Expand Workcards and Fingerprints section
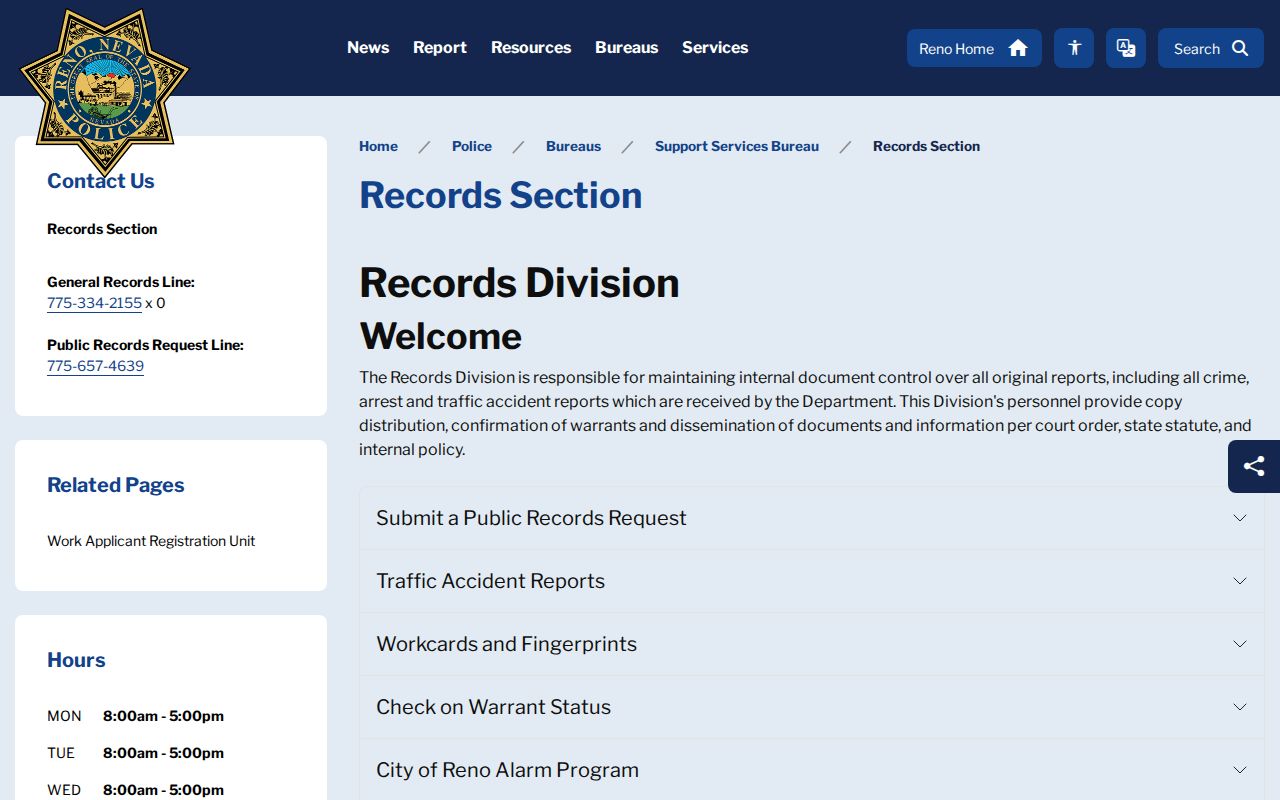The height and width of the screenshot is (800, 1280). coord(811,644)
